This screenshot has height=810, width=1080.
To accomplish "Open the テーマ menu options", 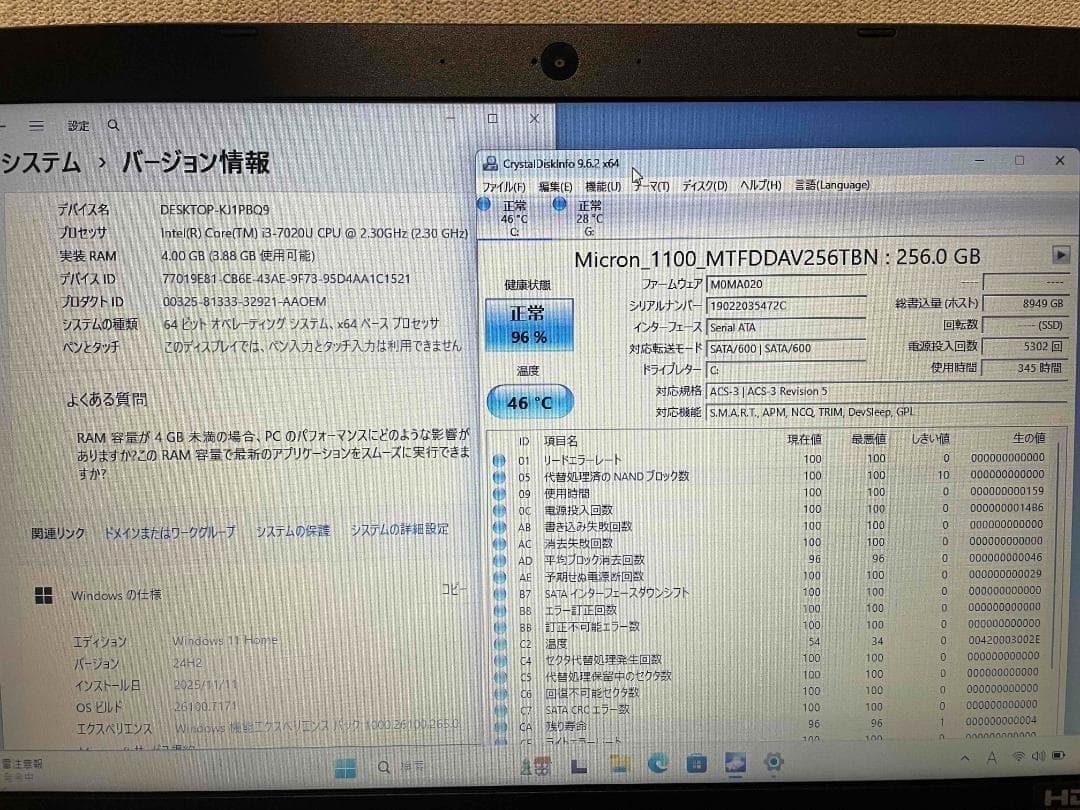I will 650,185.
